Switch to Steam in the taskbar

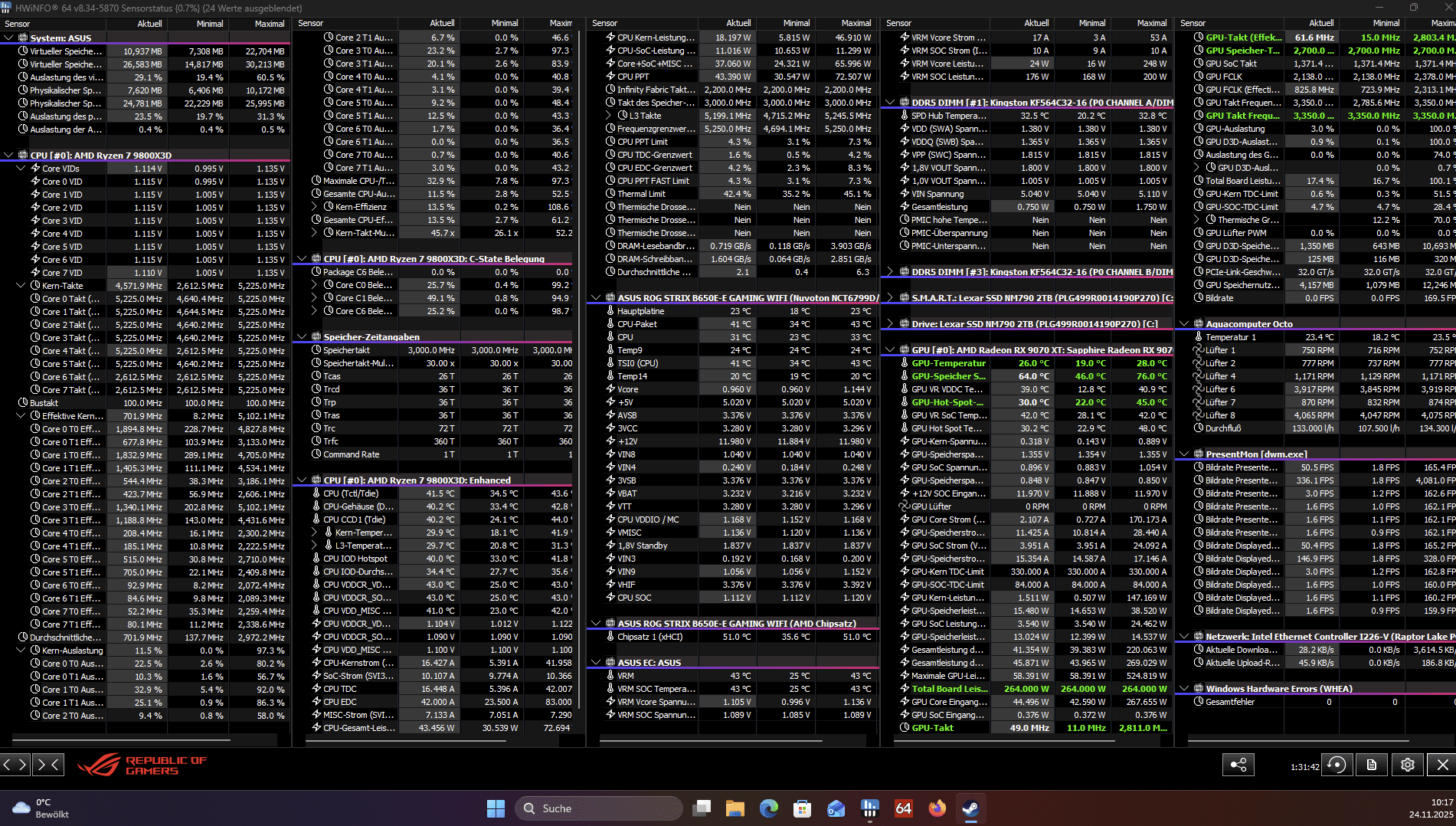[971, 808]
